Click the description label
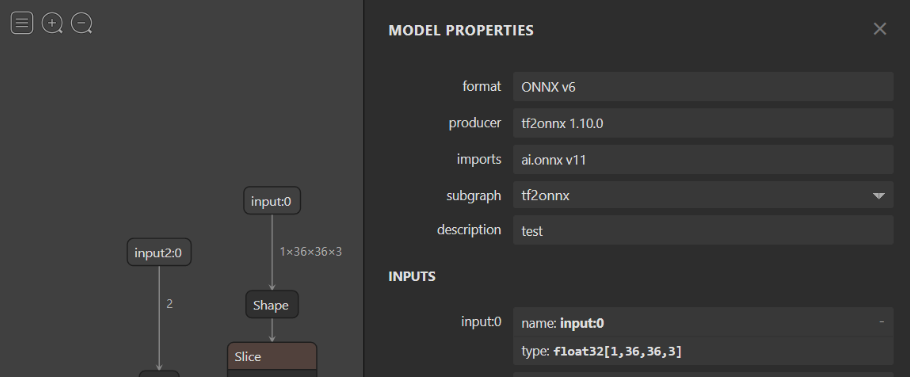 [469, 230]
